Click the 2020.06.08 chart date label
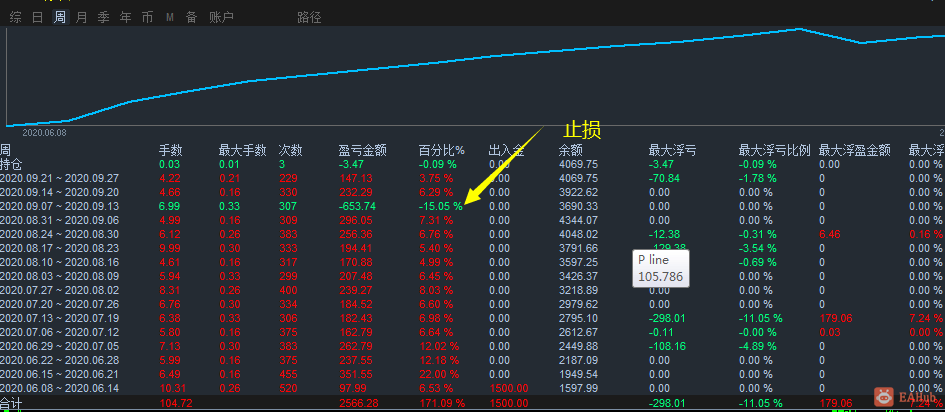This screenshot has height=412, width=945. (44, 132)
